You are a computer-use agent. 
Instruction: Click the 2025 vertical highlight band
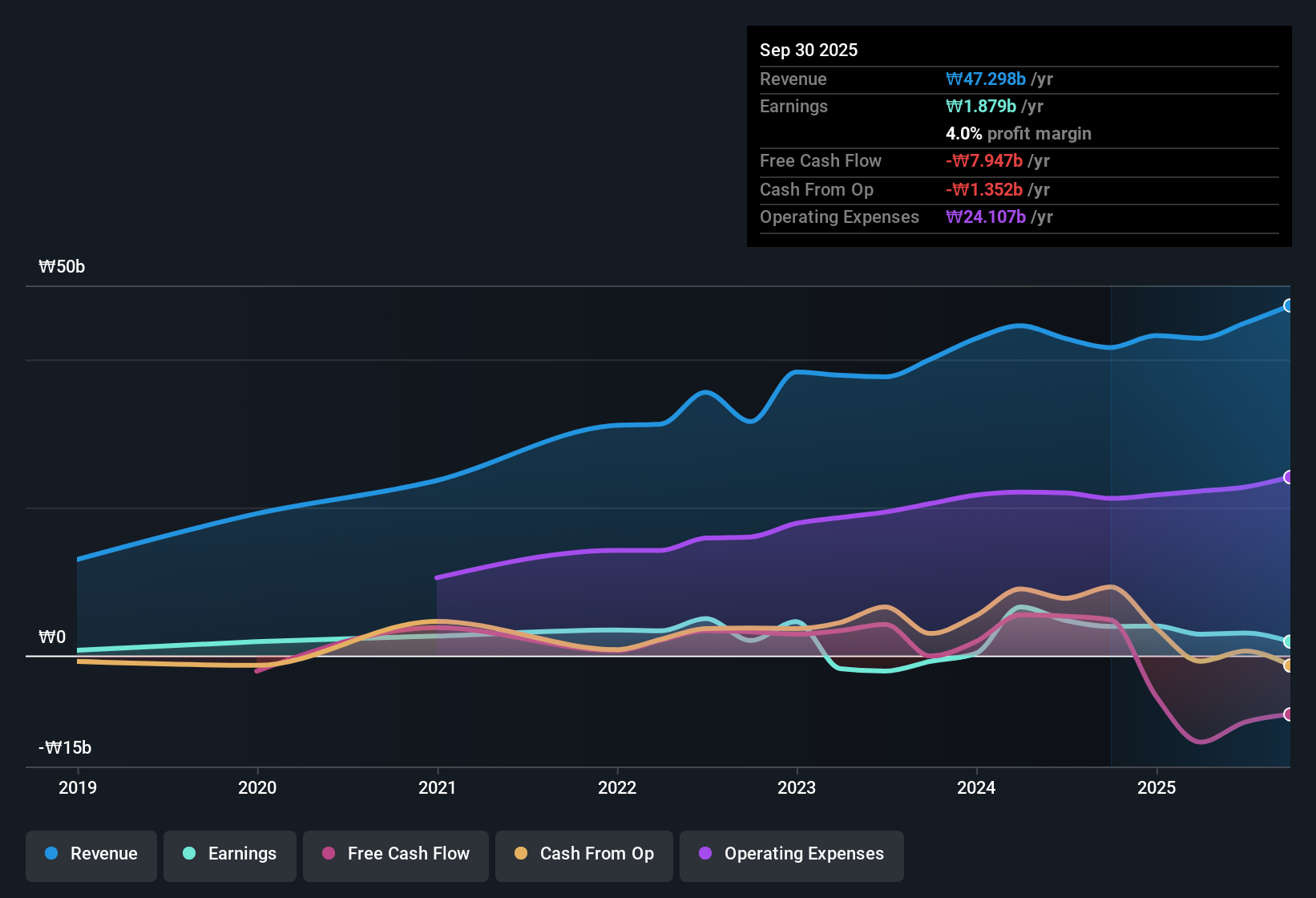(1200, 521)
